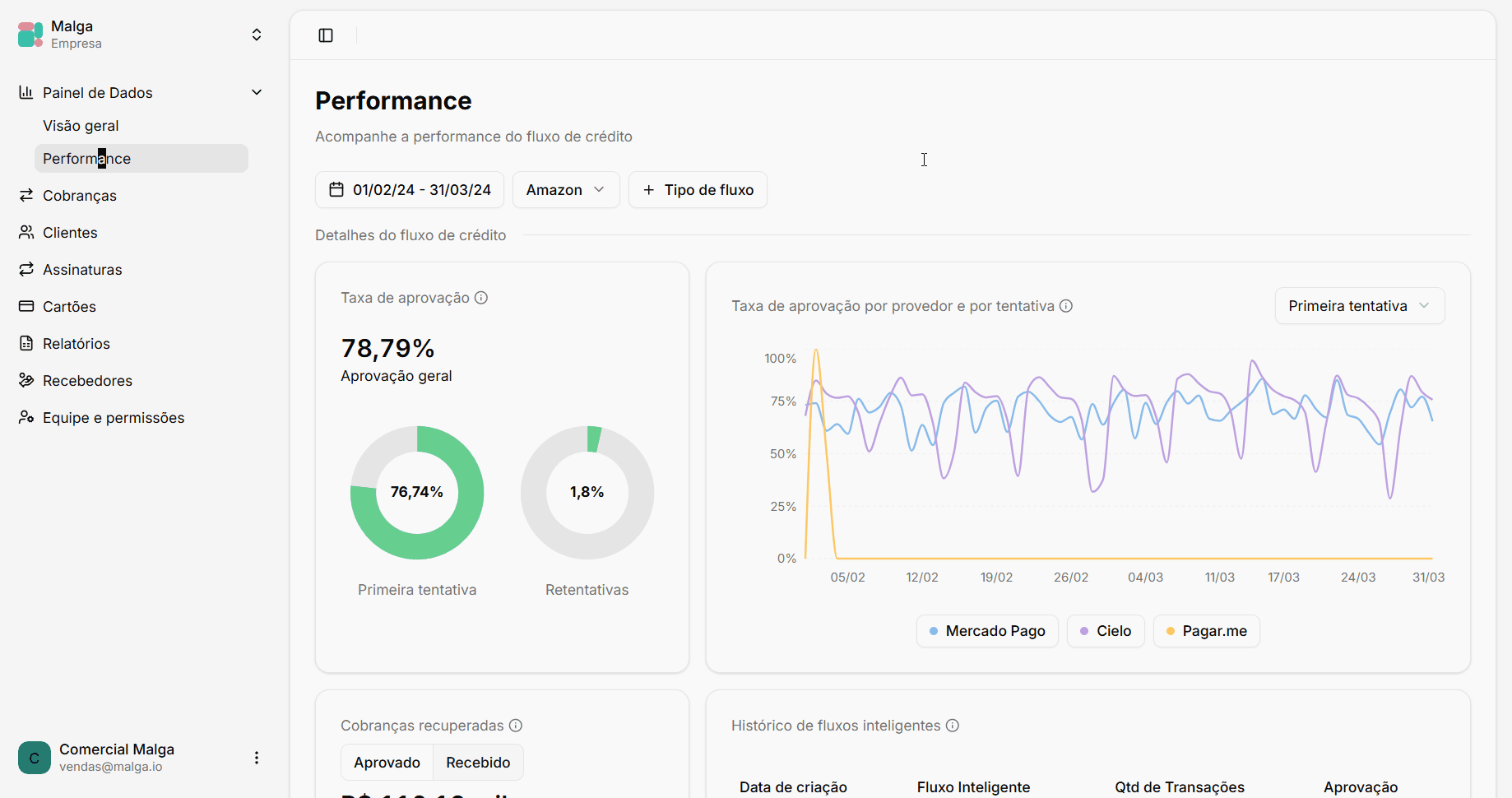Viewport: 1512px width, 798px height.
Task: Click the Aprovação column header
Action: point(1361,787)
